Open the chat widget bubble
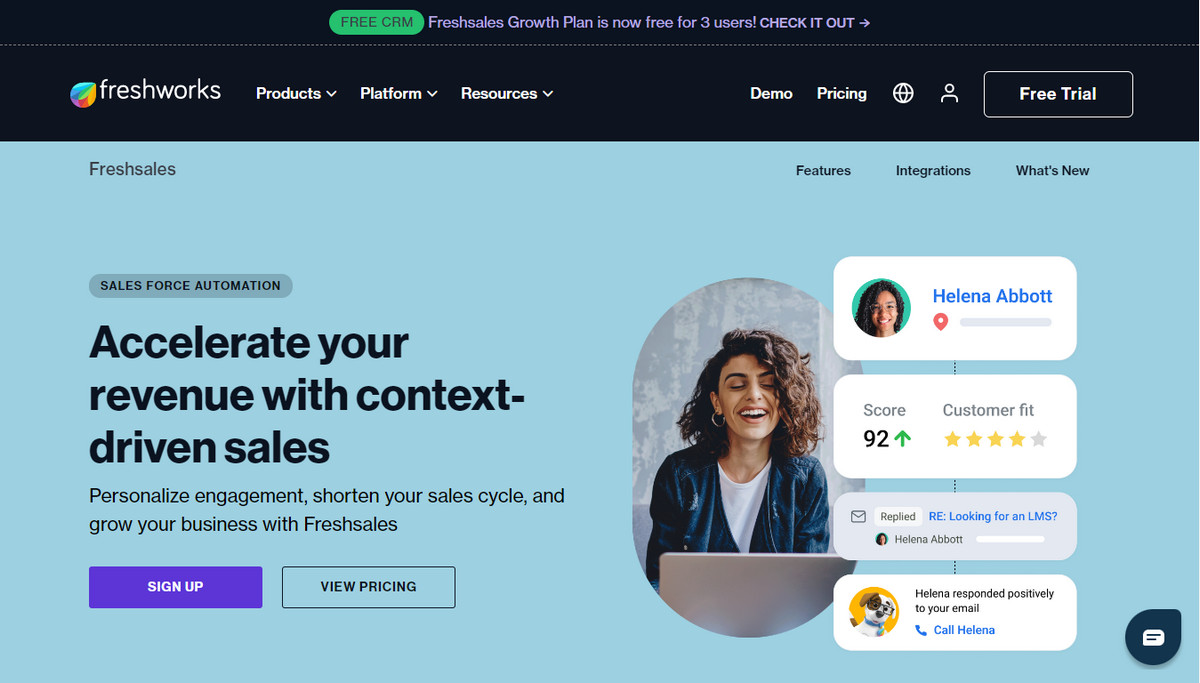 1153,637
